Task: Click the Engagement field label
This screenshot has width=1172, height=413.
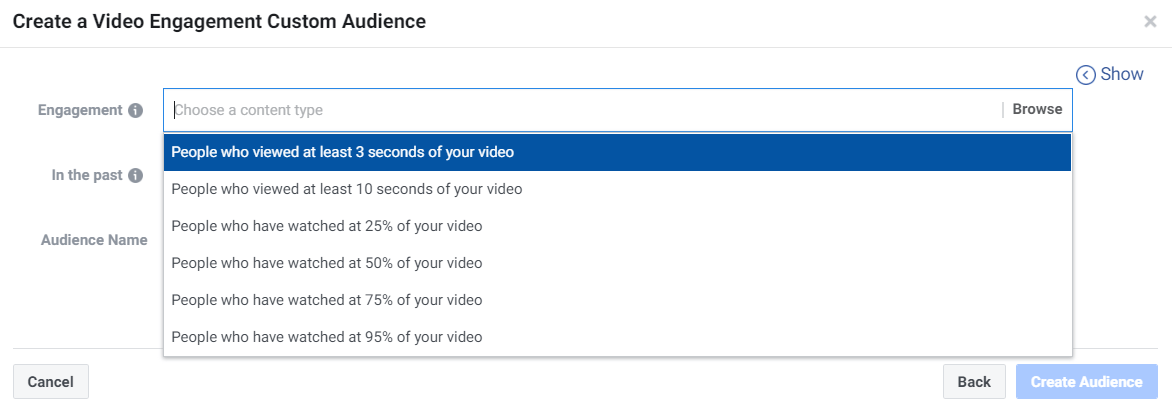Action: 80,111
